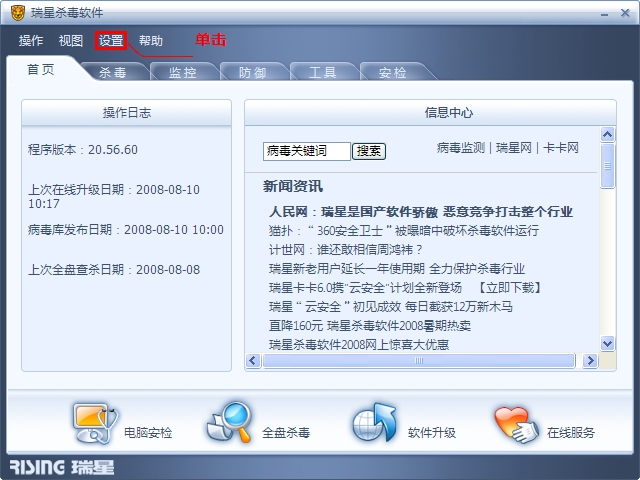Open news item 计世网：谁还敢相信周鸿祎
This screenshot has height=480, width=640.
346,249
